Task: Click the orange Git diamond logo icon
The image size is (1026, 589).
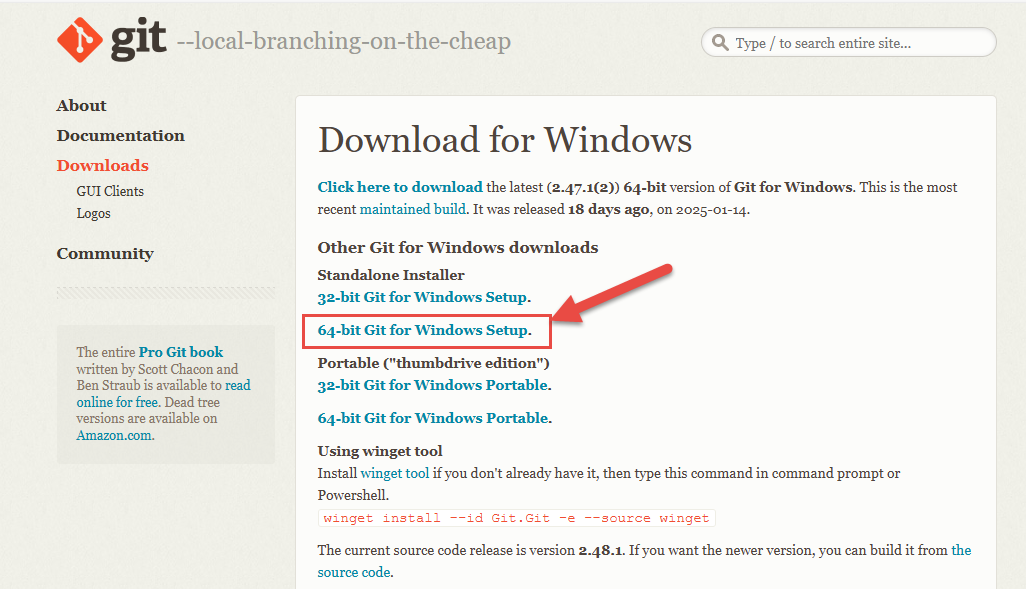Action: click(x=80, y=39)
